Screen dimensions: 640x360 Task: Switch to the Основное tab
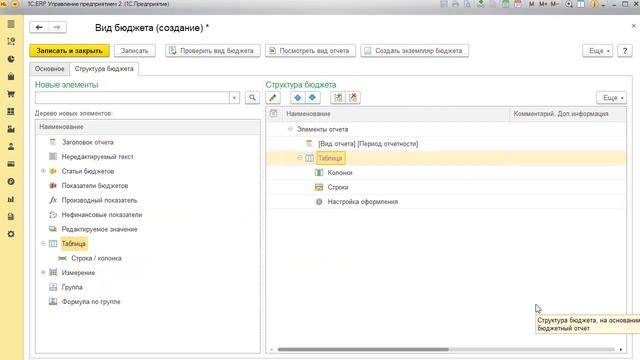(49, 69)
